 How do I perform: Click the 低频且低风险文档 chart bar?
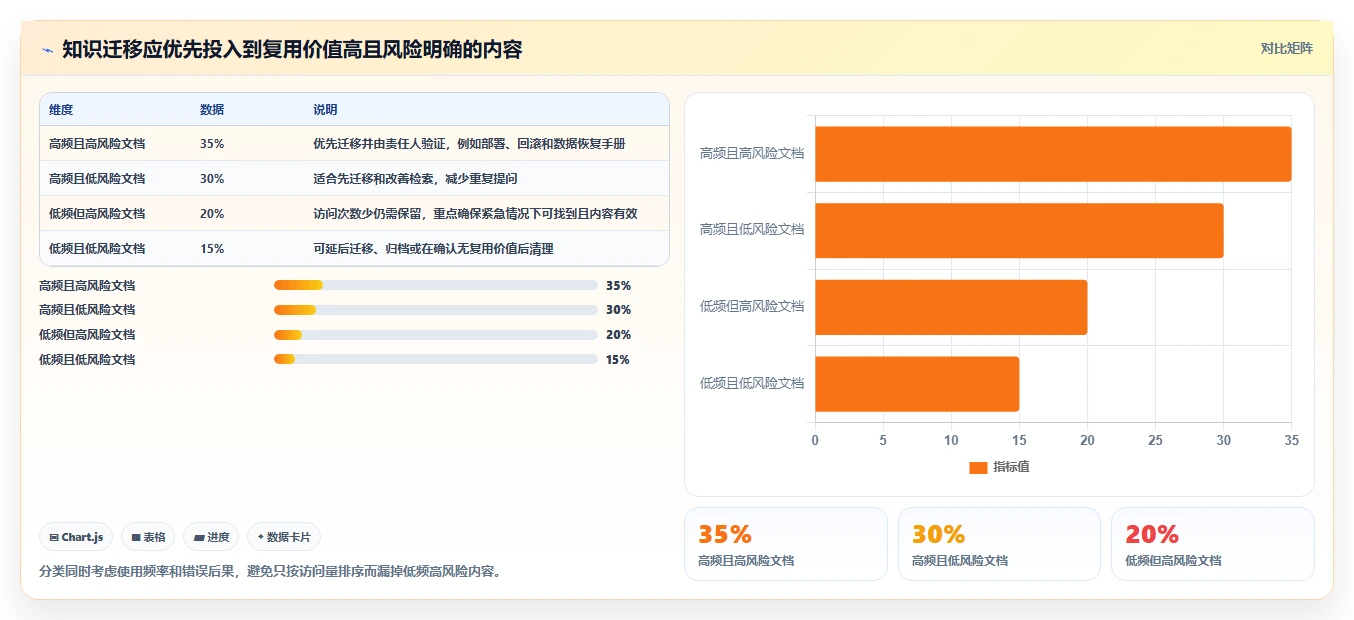tap(917, 383)
